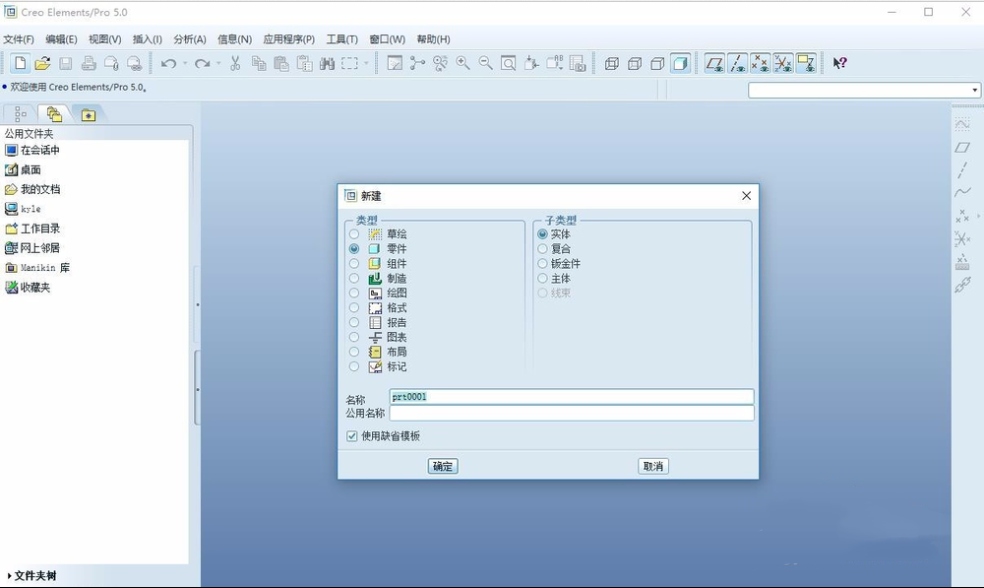Choose the 复合 subtype radio button
Viewport: 984px width, 588px height.
click(542, 249)
